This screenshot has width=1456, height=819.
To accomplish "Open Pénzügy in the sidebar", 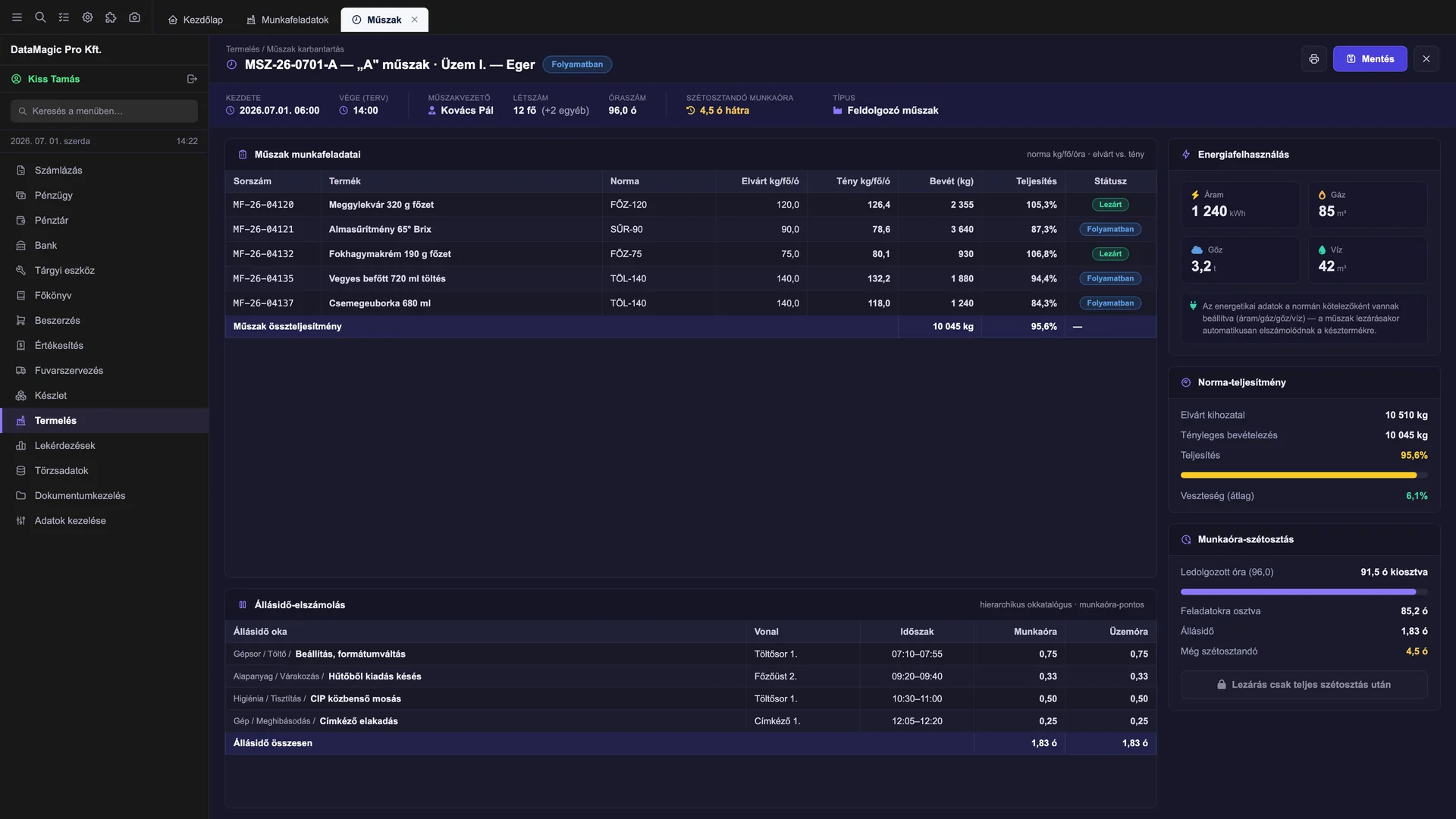I will (104, 196).
